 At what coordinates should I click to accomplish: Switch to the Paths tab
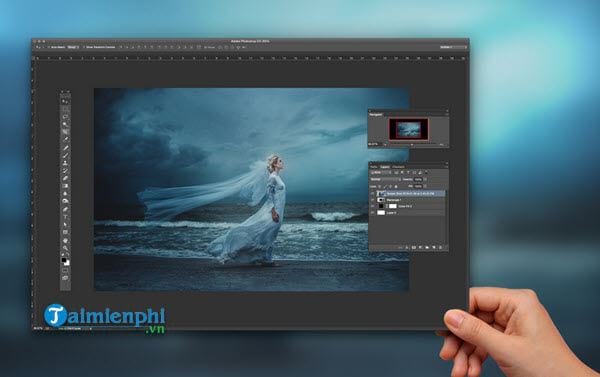374,167
